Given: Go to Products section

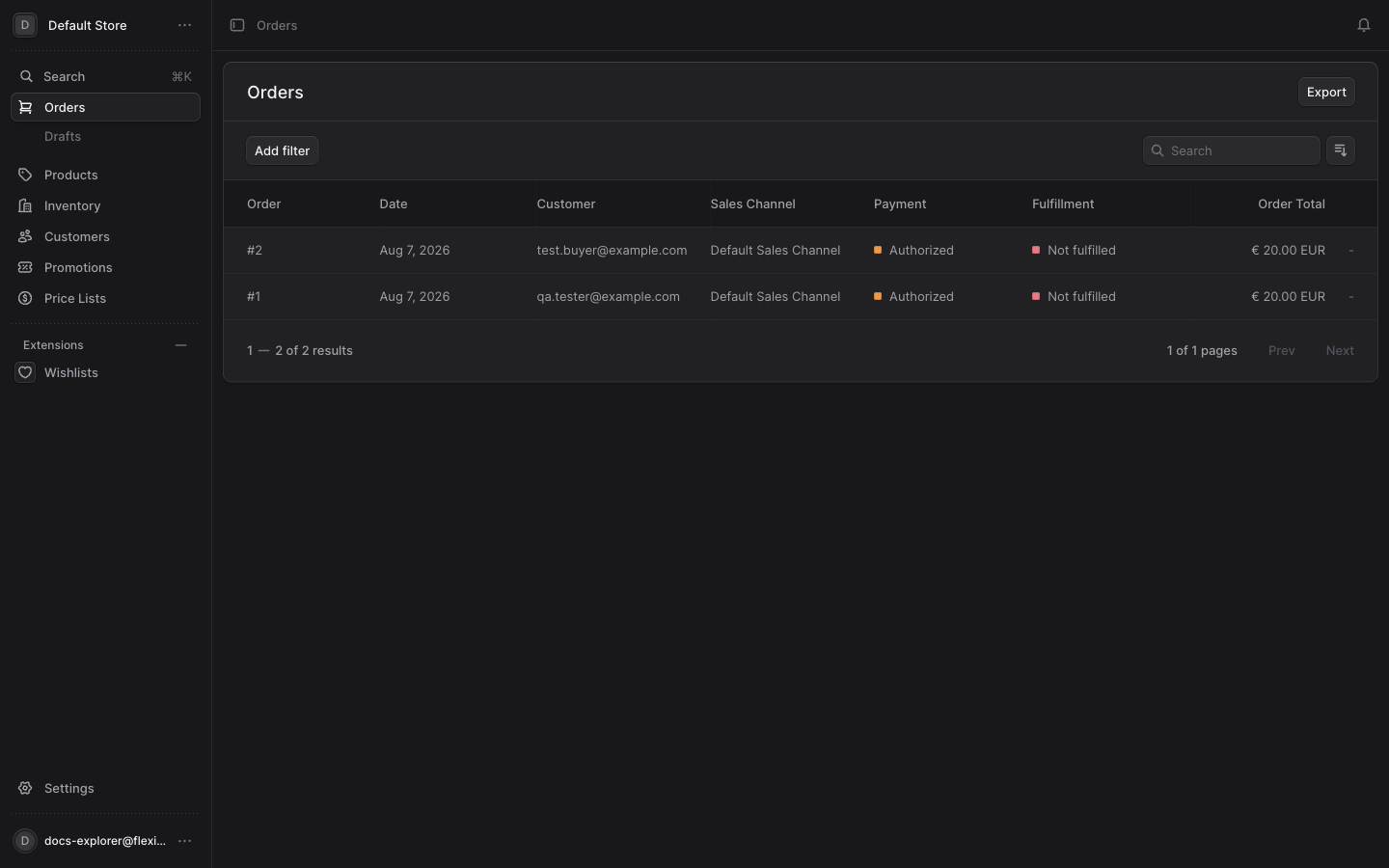Looking at the screenshot, I should [105, 175].
